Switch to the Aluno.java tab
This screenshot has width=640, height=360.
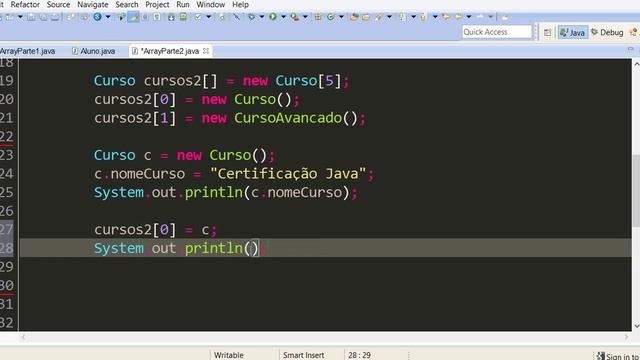[x=94, y=51]
